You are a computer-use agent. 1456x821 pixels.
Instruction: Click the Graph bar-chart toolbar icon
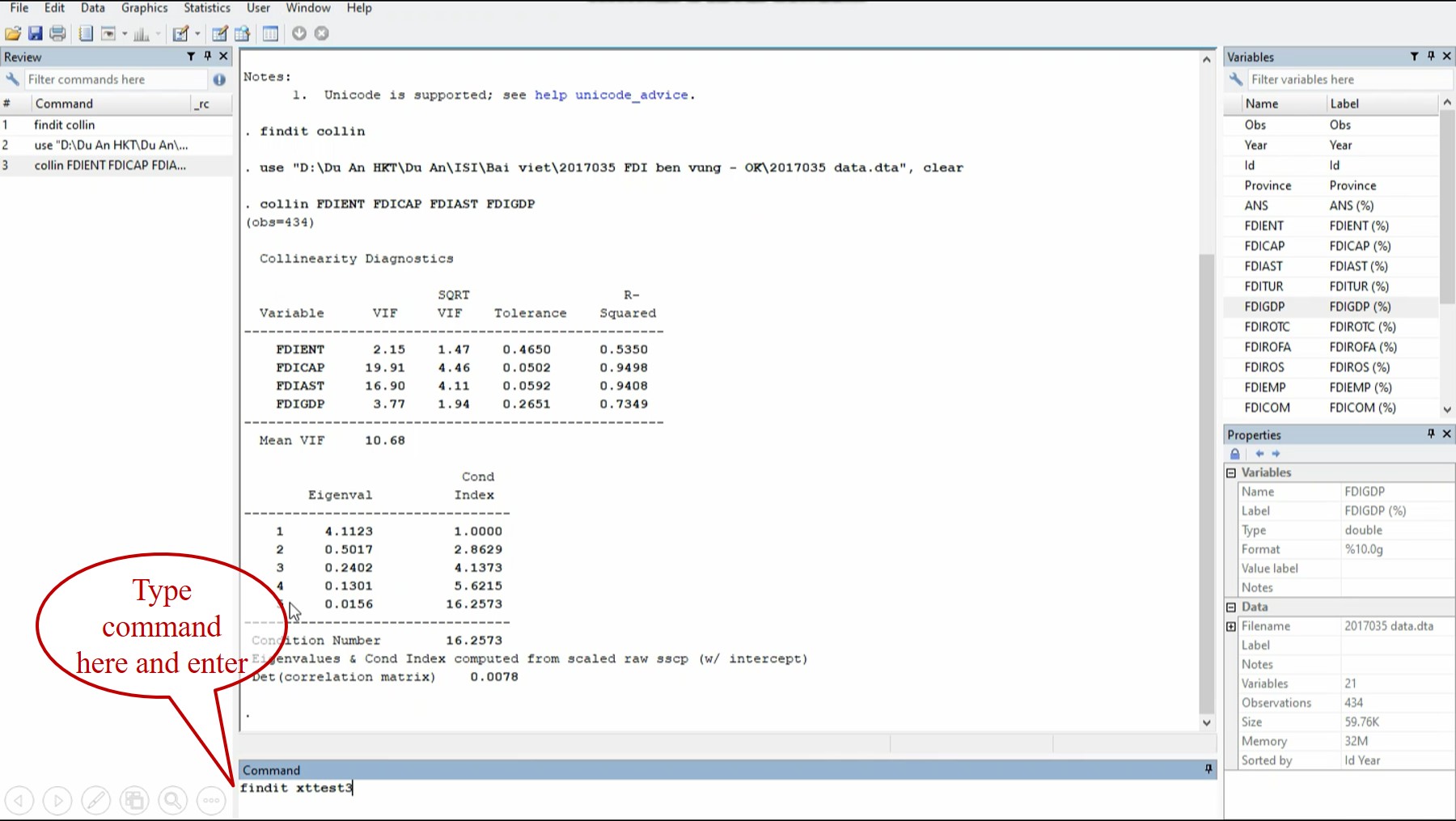[x=142, y=33]
